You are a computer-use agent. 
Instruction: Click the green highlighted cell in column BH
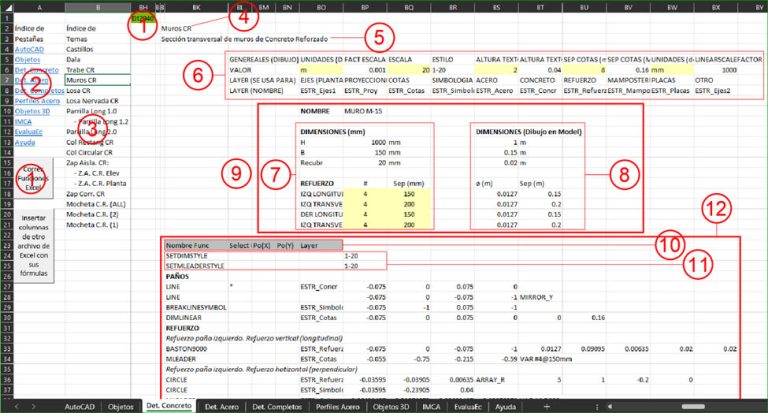pyautogui.click(x=144, y=18)
